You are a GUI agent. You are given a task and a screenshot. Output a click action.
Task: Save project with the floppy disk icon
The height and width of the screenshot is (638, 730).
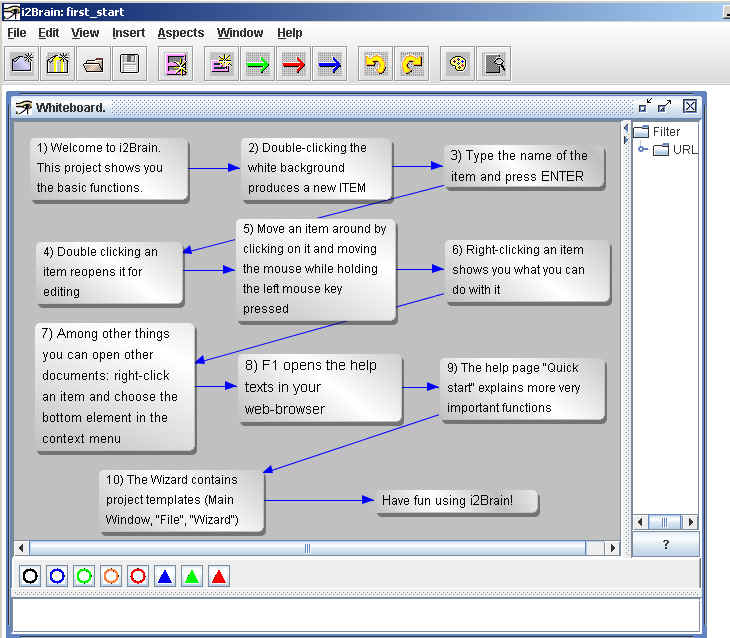(129, 64)
